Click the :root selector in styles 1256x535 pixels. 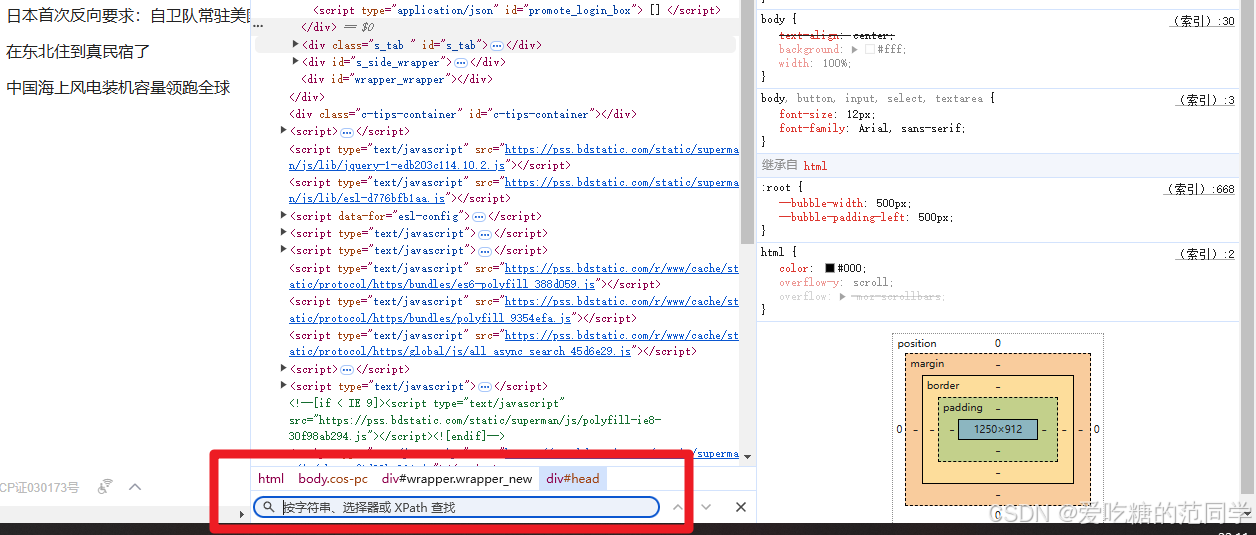pyautogui.click(x=775, y=187)
